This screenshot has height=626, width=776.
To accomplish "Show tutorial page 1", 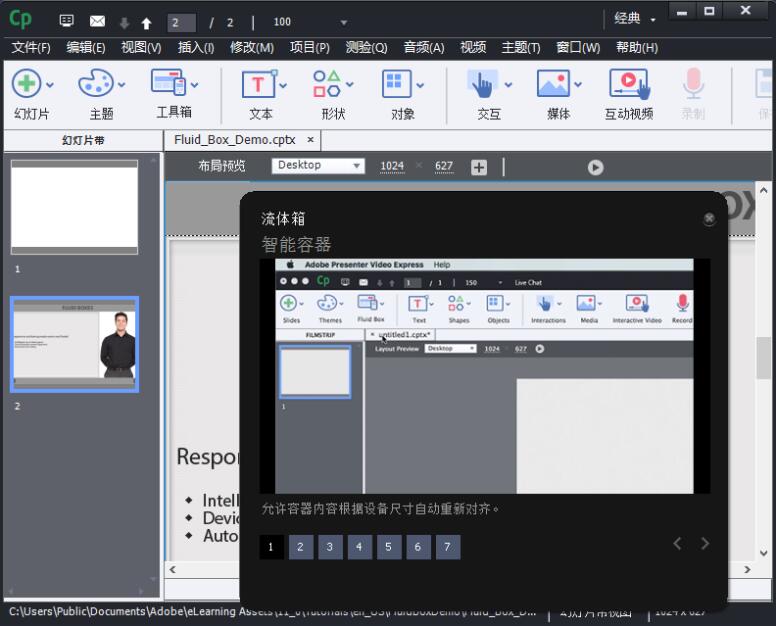I will (x=271, y=547).
